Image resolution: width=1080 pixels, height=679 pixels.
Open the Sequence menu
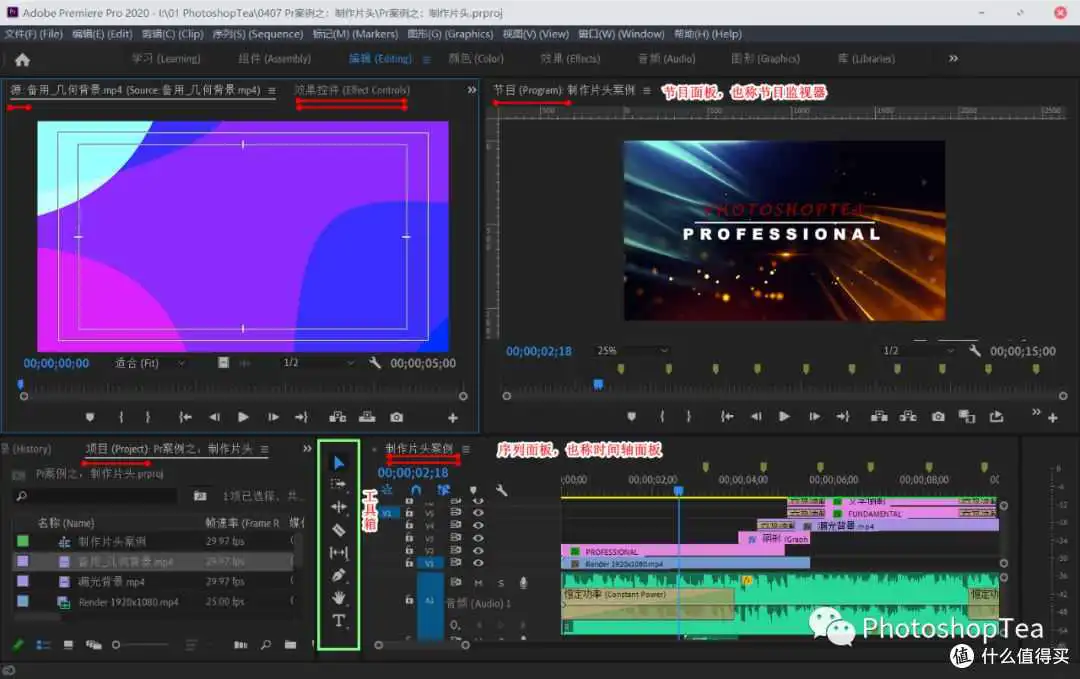258,34
